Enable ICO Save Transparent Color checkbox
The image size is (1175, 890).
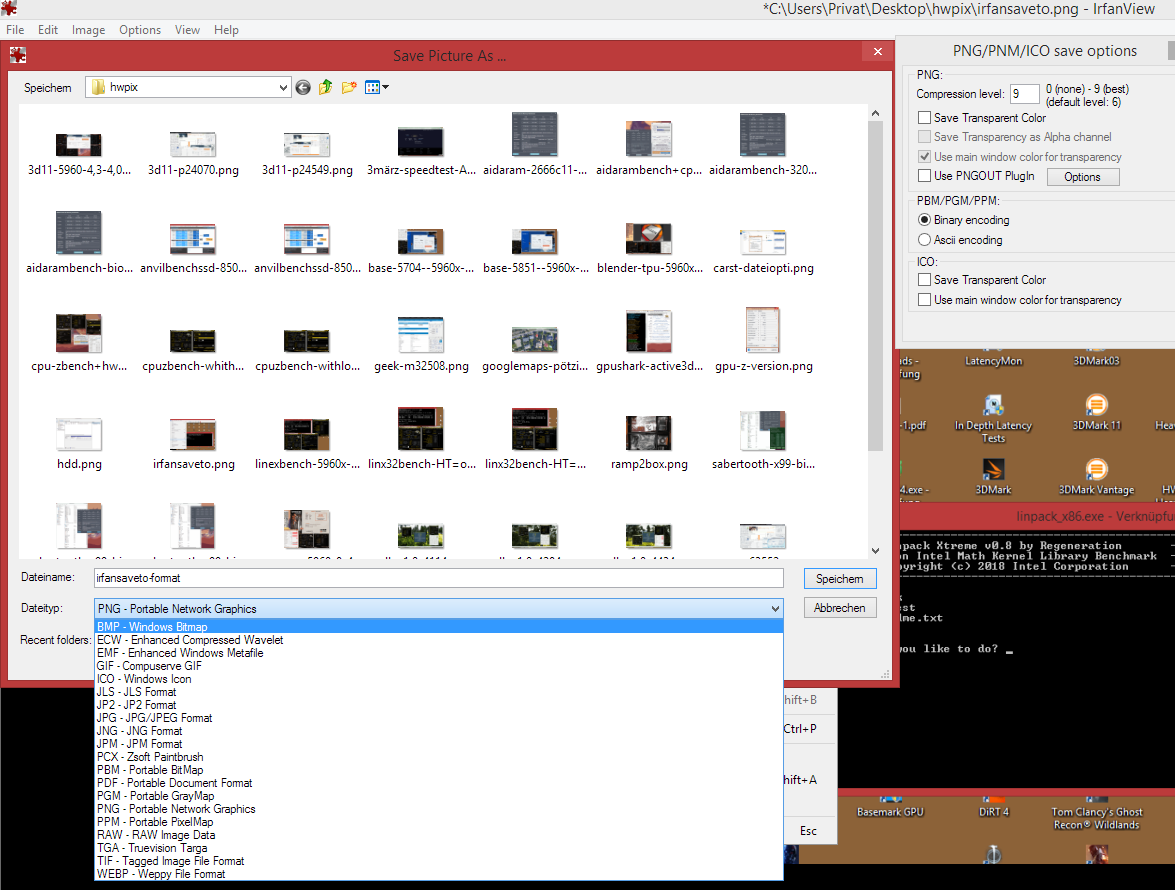925,279
